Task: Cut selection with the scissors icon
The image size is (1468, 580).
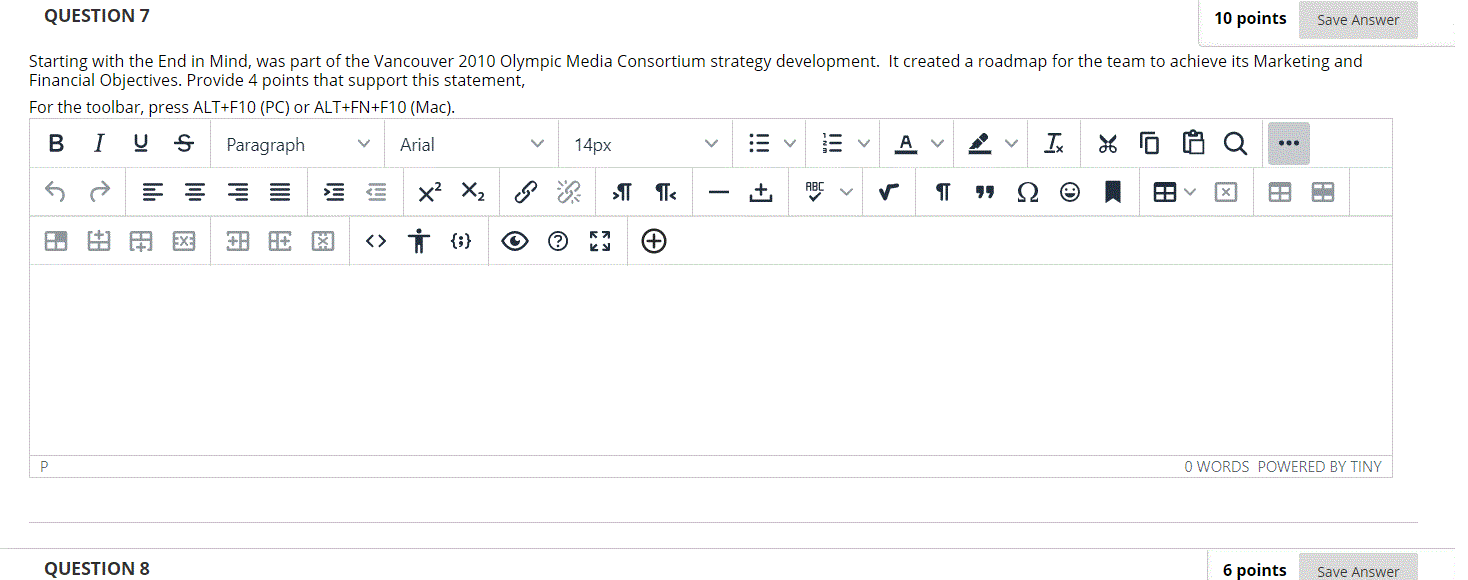Action: (1107, 144)
